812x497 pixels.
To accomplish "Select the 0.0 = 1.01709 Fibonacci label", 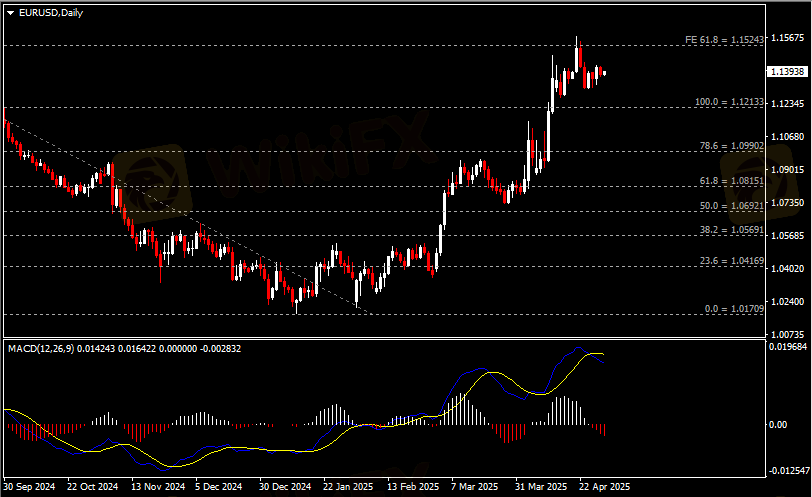I will [734, 309].
